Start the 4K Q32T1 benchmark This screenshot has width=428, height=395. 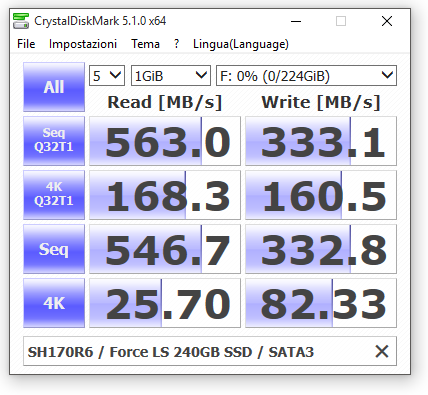(x=54, y=195)
